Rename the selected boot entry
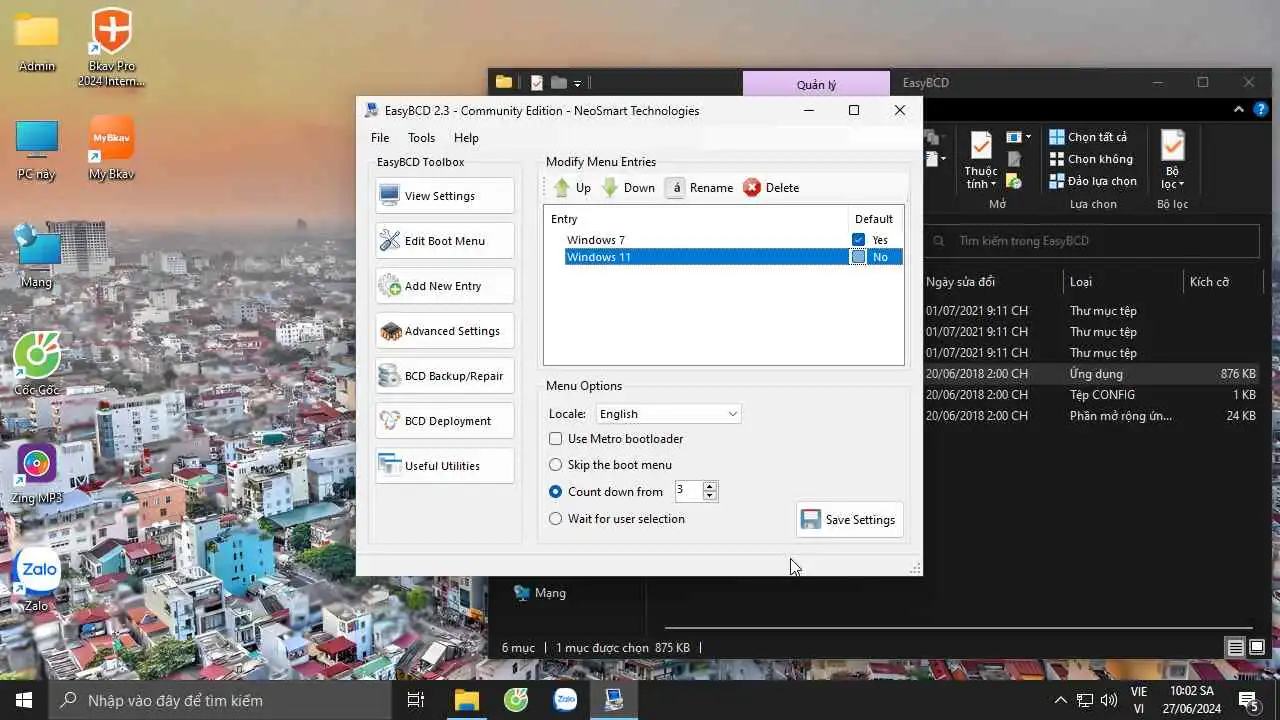Viewport: 1280px width, 720px height. point(699,187)
